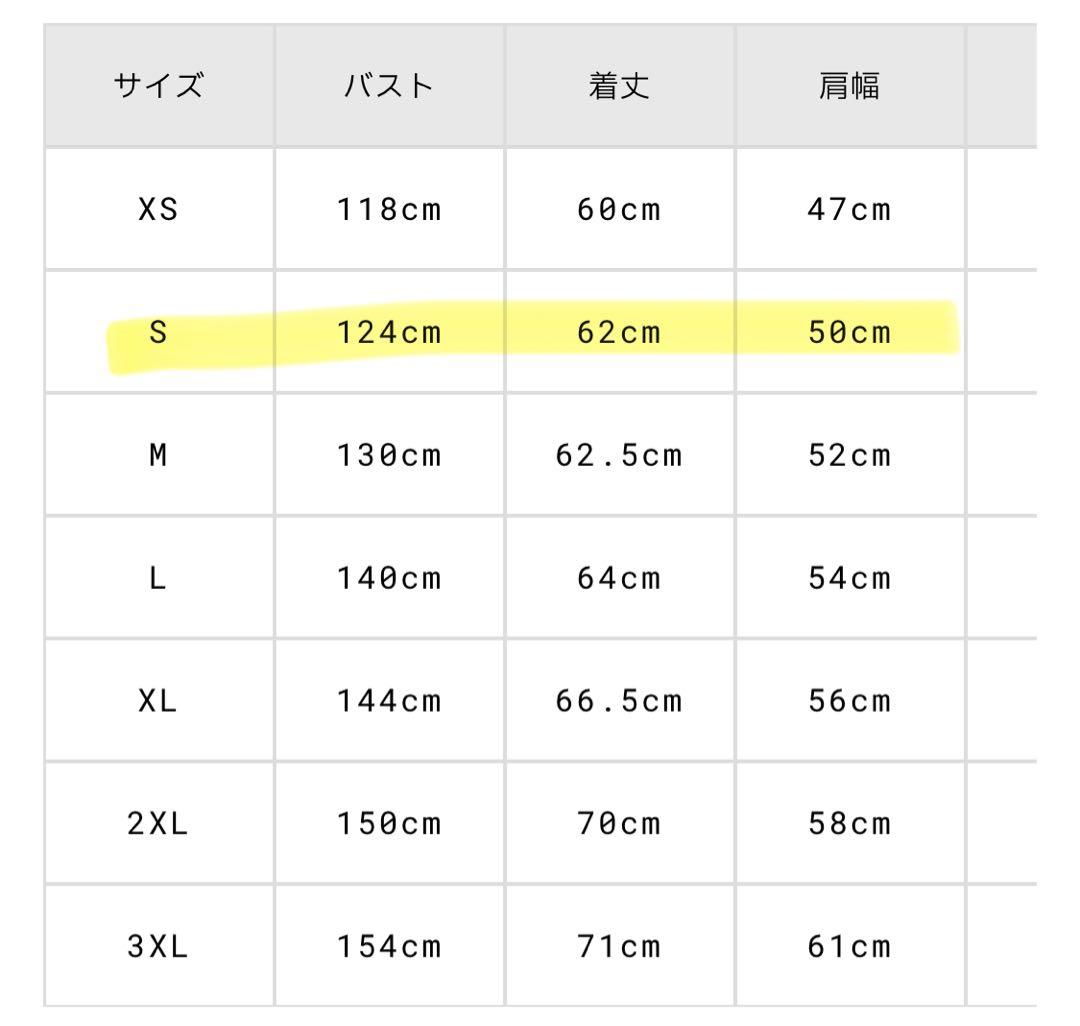Select the 2XL size cell
This screenshot has width=1080, height=1026.
pos(158,825)
